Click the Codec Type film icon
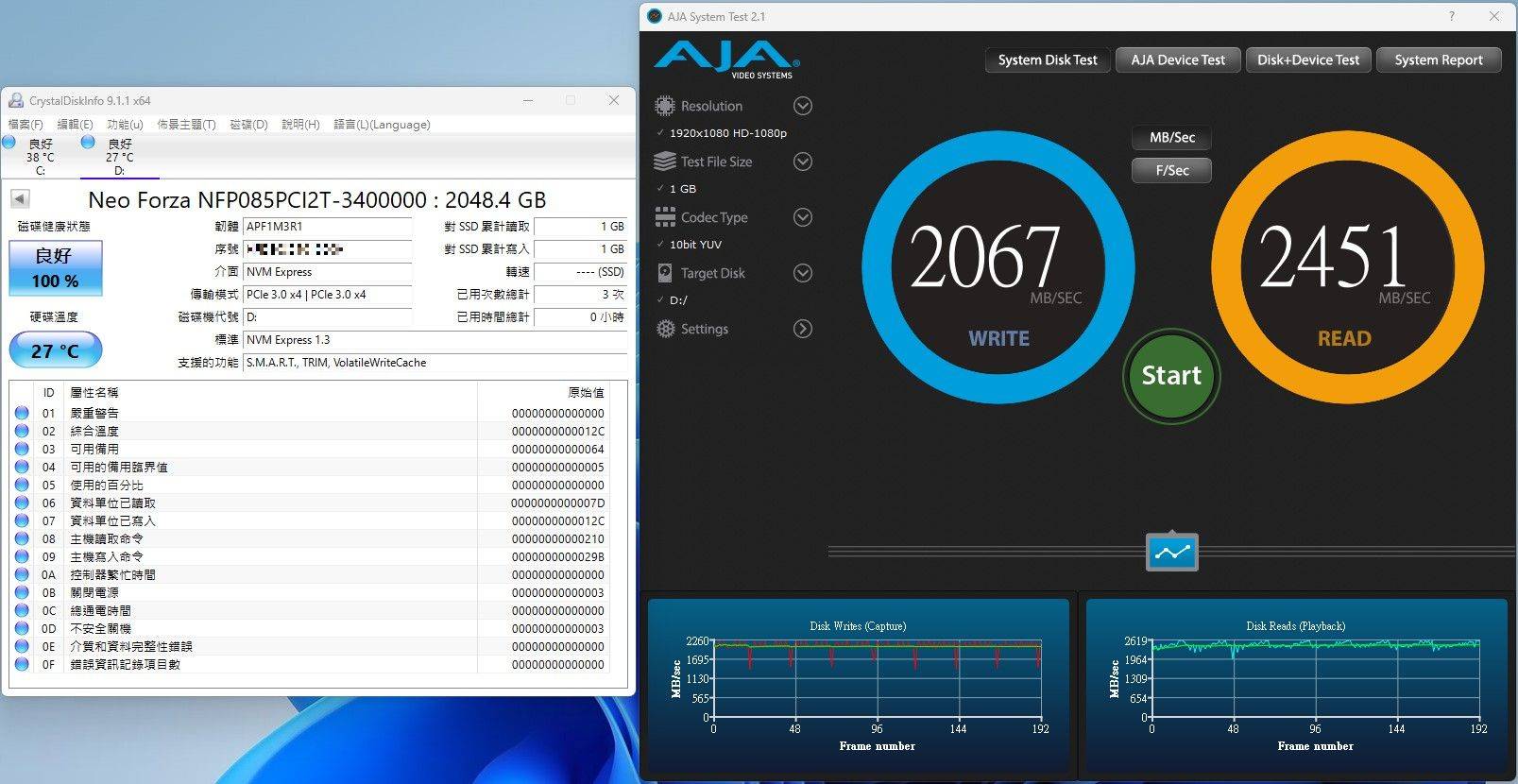This screenshot has height=784, width=1518. click(665, 217)
